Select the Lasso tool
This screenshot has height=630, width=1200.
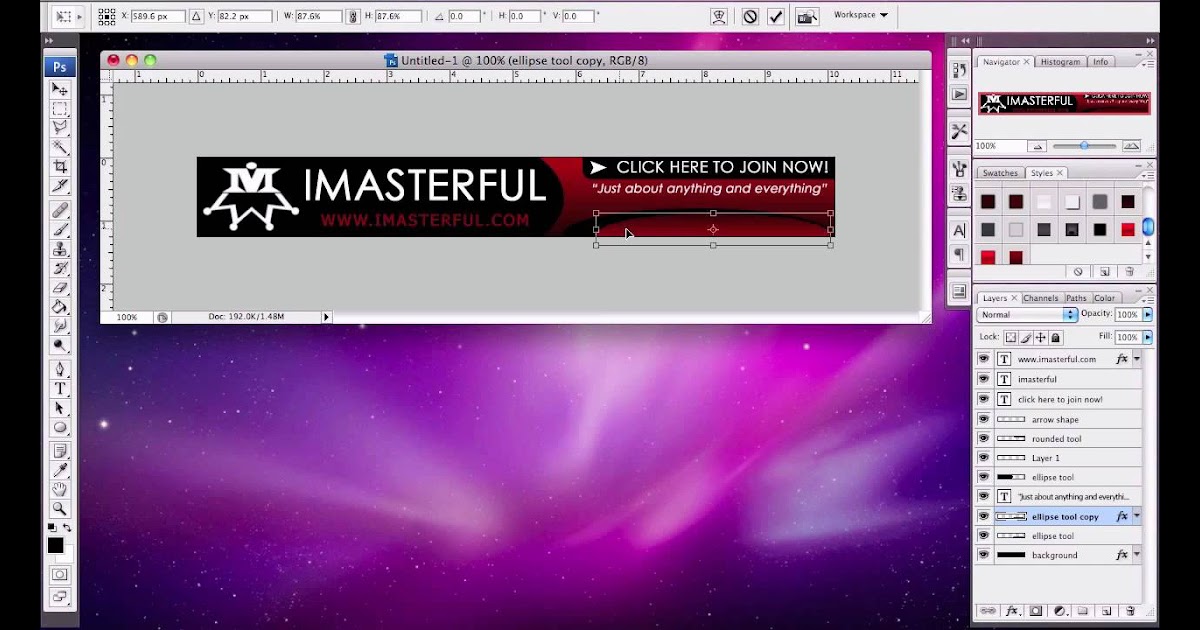click(60, 128)
